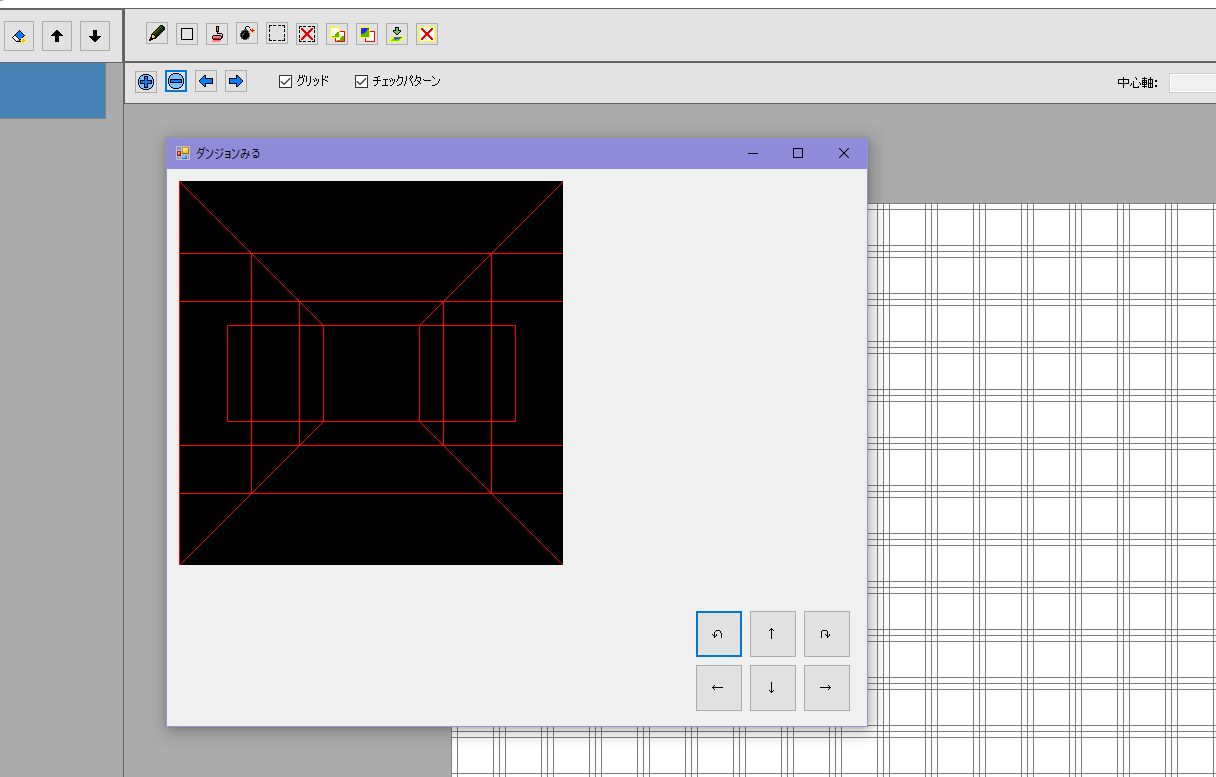Select the pencil drawing tool
The width and height of the screenshot is (1216, 777).
[157, 34]
